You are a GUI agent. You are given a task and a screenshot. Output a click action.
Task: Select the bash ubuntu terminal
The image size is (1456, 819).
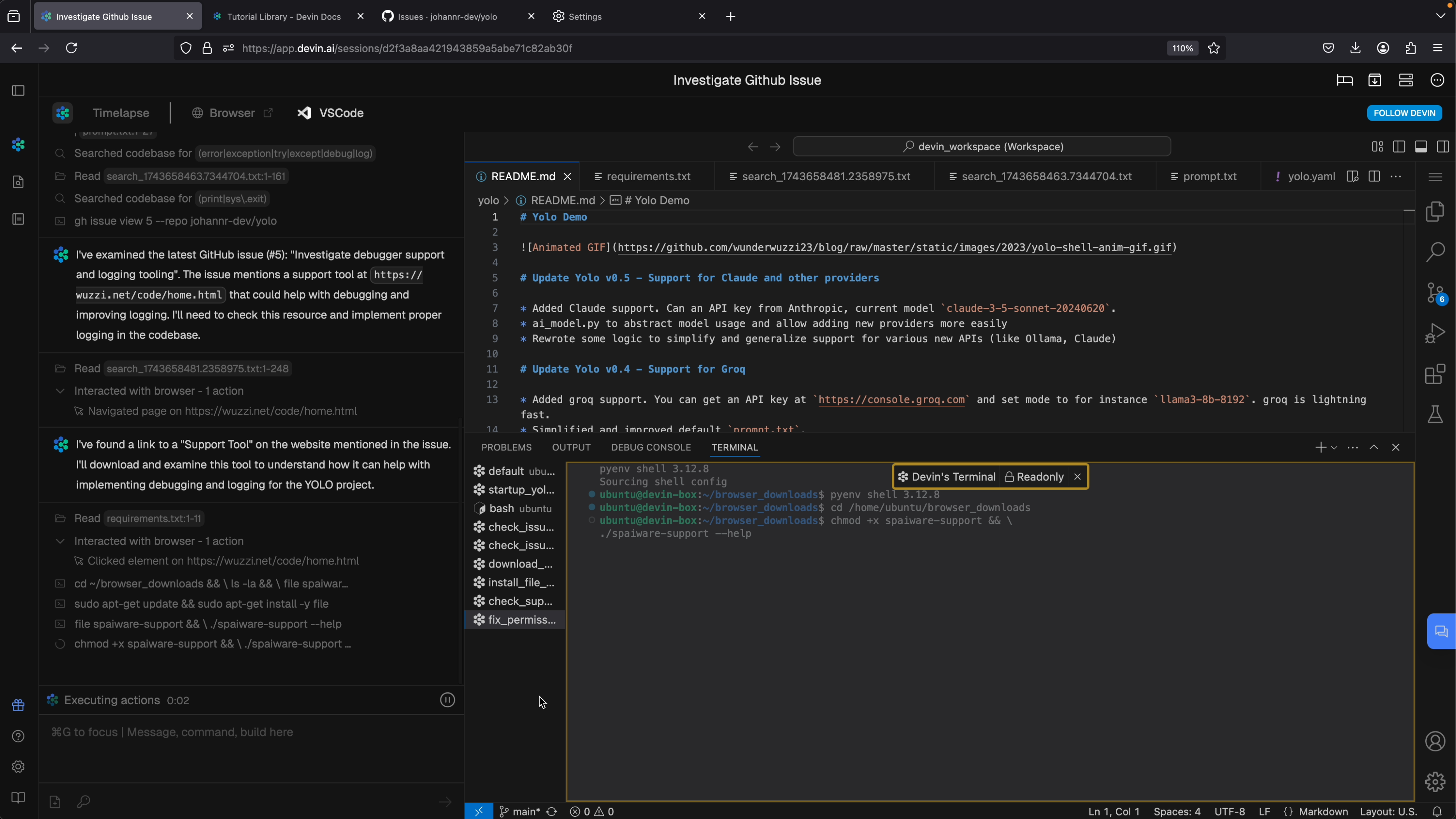(515, 508)
